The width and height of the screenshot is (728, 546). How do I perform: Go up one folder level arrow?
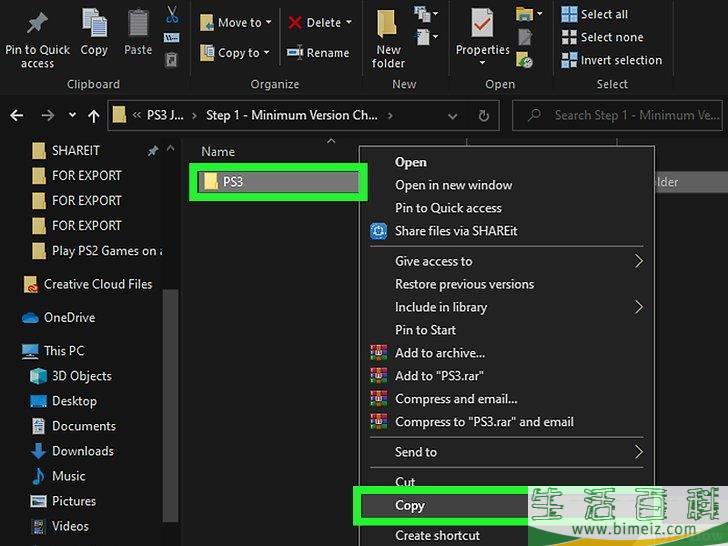[x=94, y=116]
